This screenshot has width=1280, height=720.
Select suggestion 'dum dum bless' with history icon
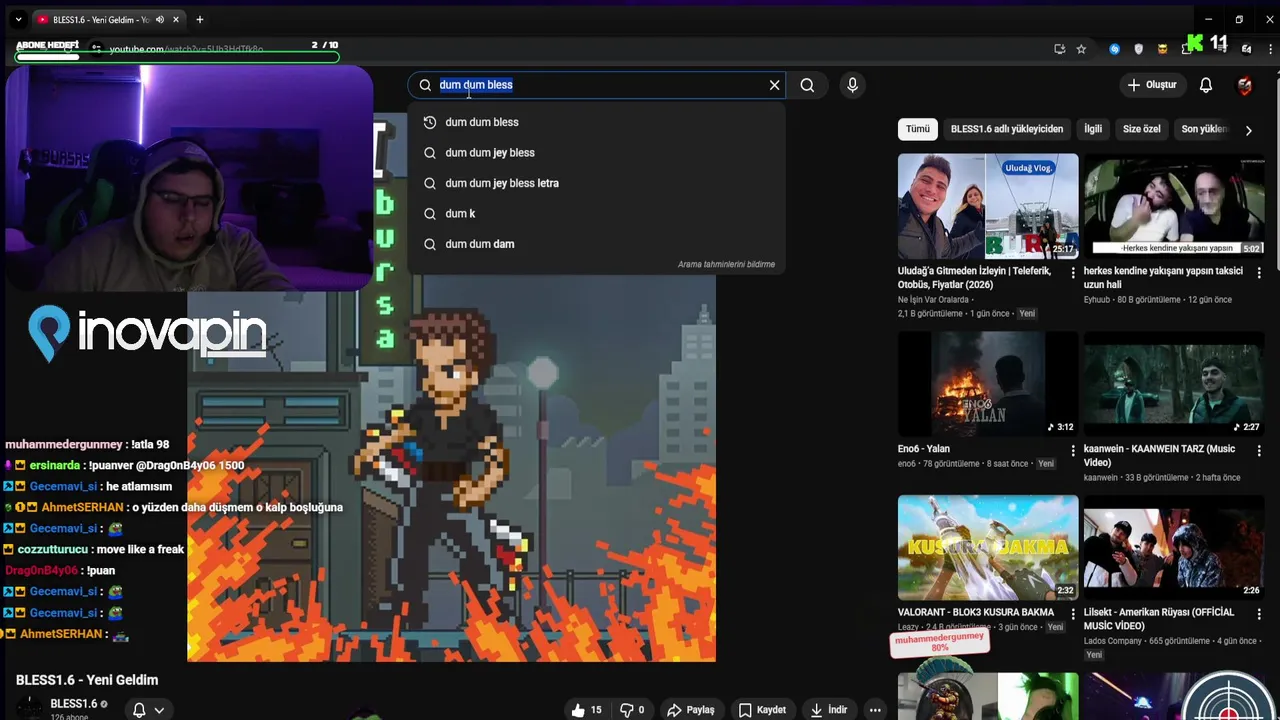[x=596, y=122]
